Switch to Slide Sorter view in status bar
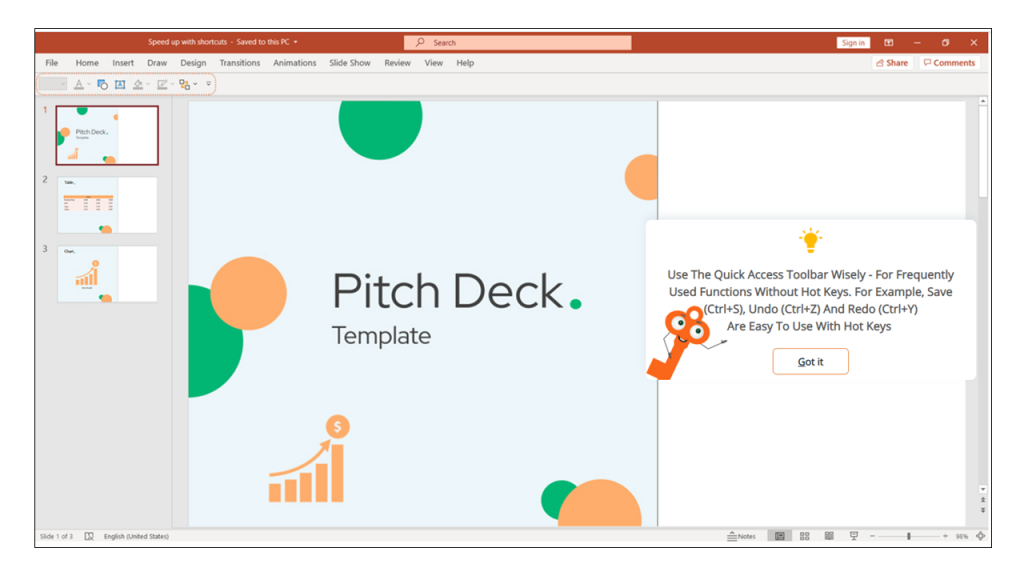Image resolution: width=1024 pixels, height=576 pixels. tap(804, 536)
